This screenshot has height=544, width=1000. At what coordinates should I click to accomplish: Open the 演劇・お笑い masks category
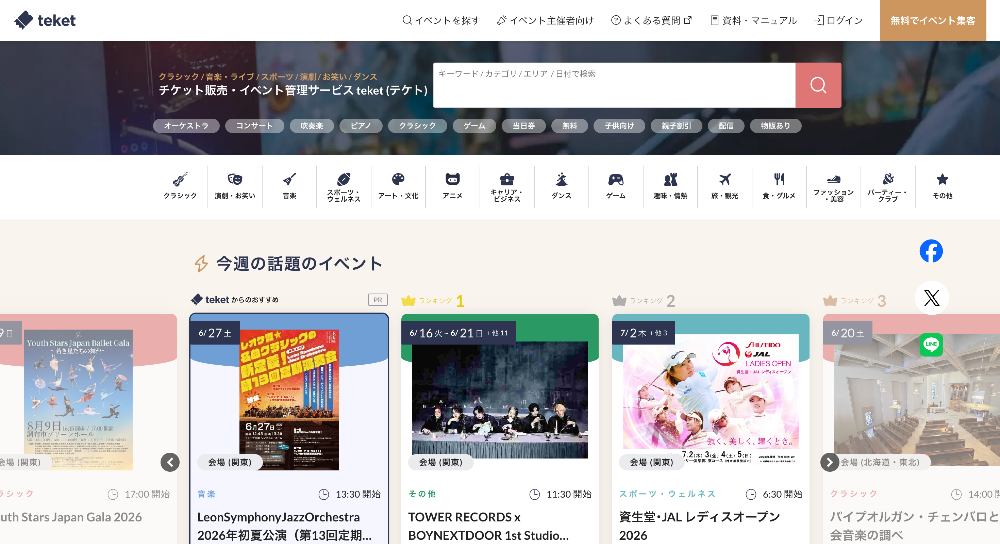[x=235, y=186]
